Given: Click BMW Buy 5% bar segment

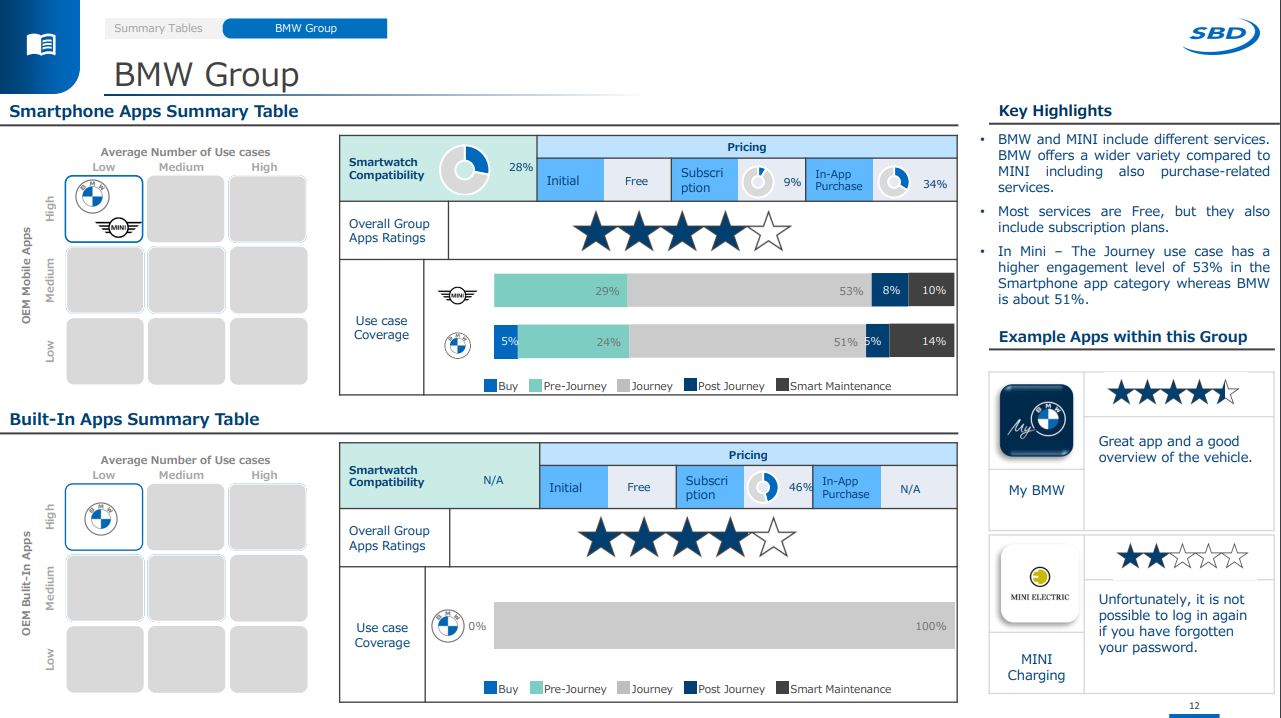Looking at the screenshot, I should tap(506, 341).
